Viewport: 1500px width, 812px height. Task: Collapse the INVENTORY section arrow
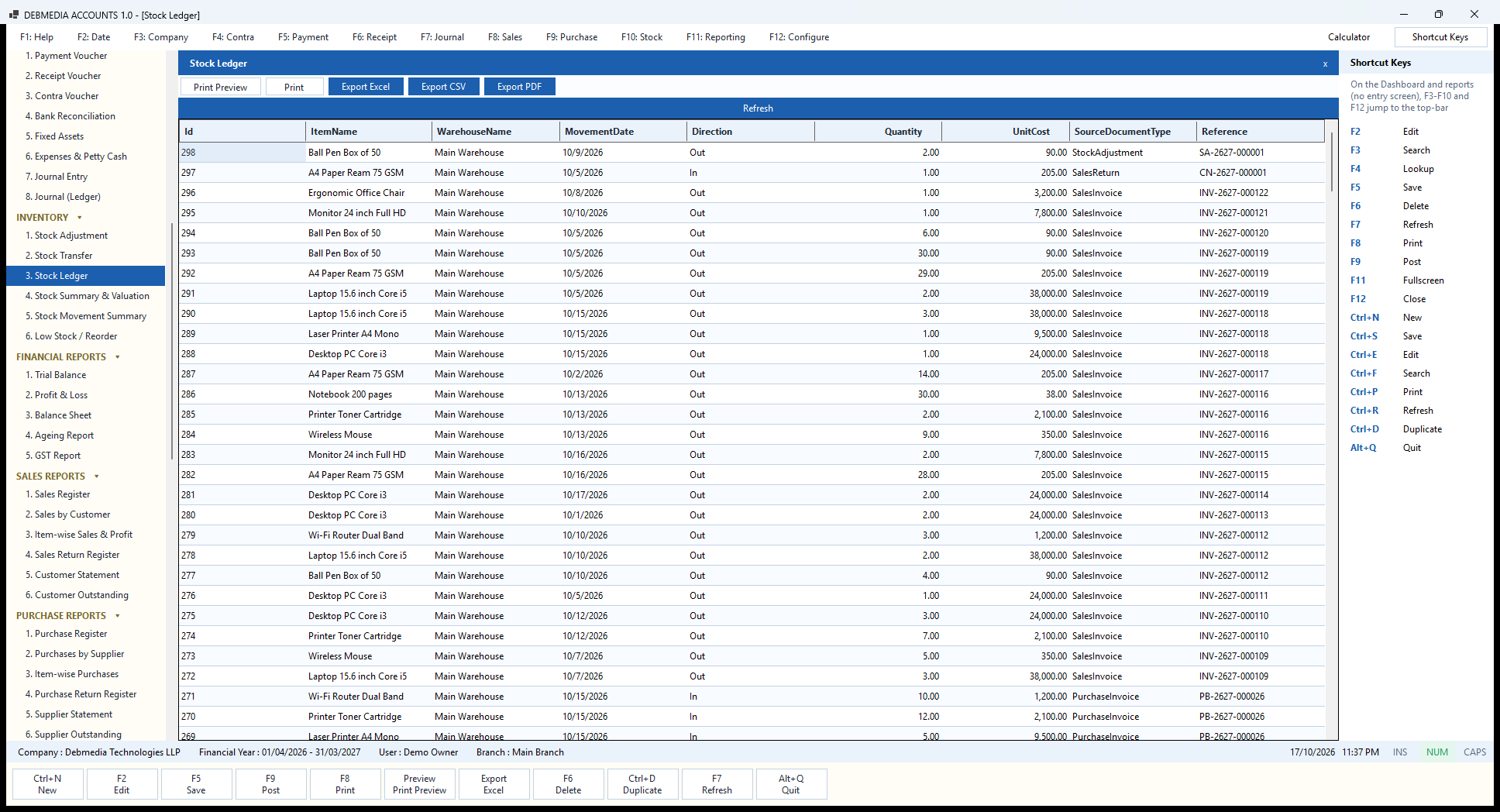click(79, 218)
